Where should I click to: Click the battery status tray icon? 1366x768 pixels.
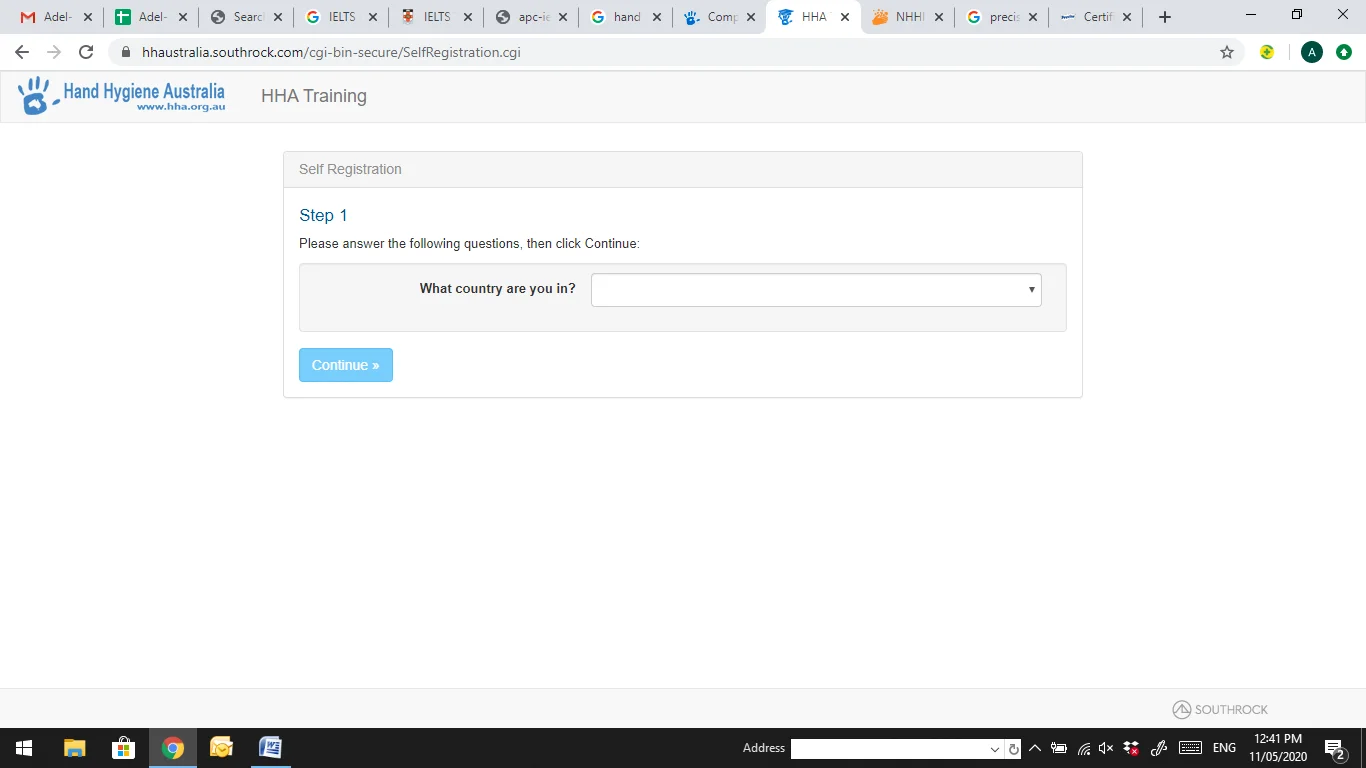[x=1059, y=748]
